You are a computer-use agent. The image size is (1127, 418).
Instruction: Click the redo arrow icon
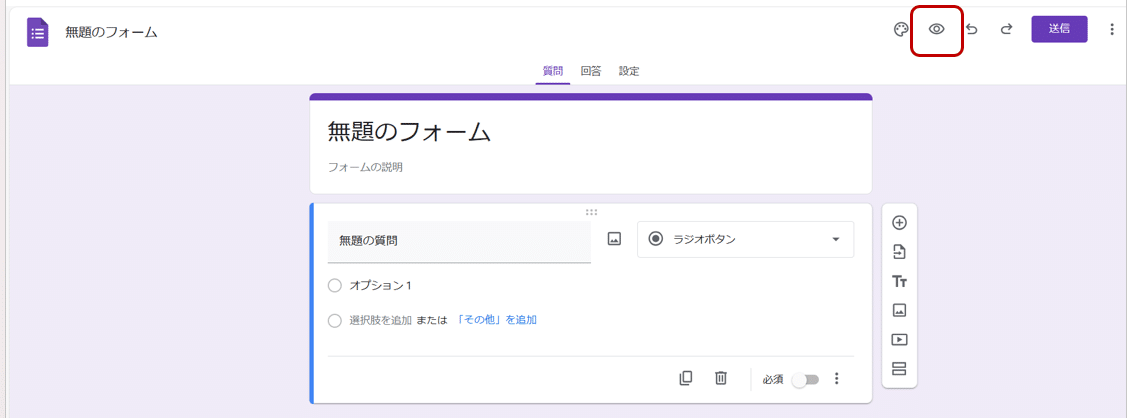1006,30
